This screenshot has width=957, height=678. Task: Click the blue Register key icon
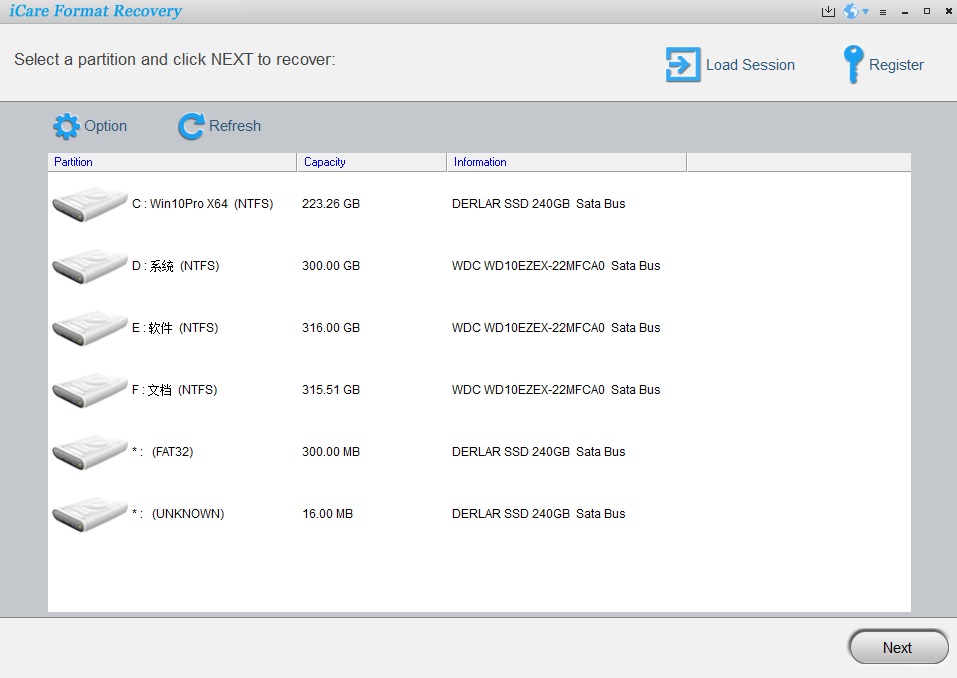(853, 65)
